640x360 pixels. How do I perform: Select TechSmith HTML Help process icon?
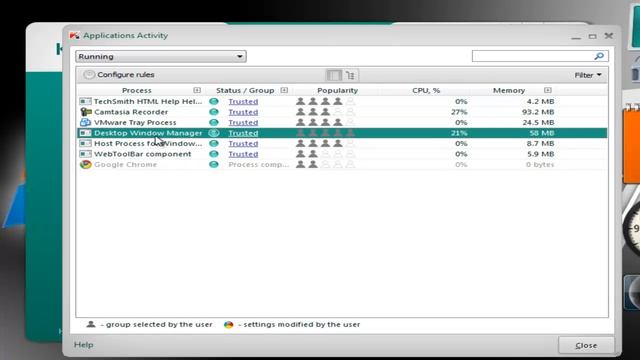(x=85, y=101)
